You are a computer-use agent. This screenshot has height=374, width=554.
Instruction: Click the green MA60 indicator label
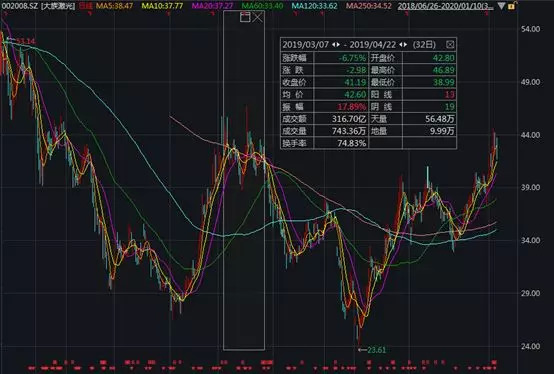263,6
